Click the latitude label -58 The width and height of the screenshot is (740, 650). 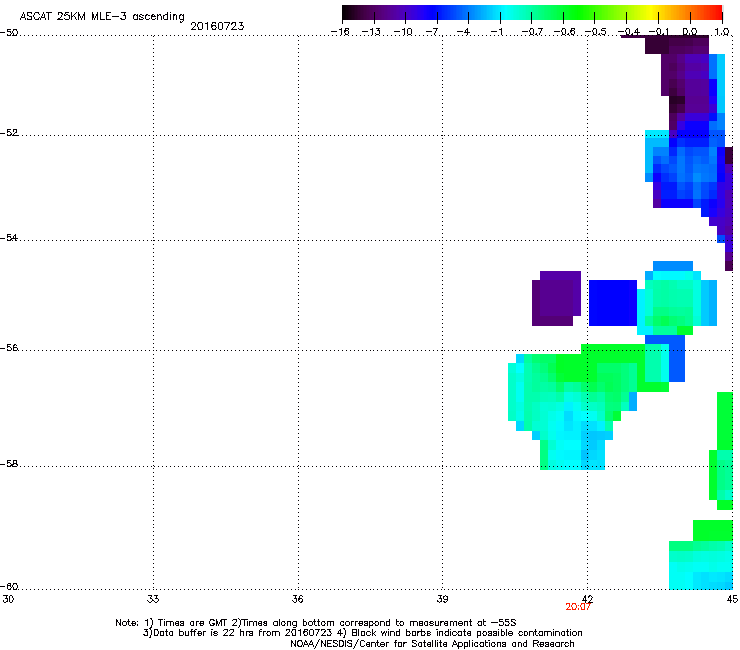pyautogui.click(x=9, y=464)
